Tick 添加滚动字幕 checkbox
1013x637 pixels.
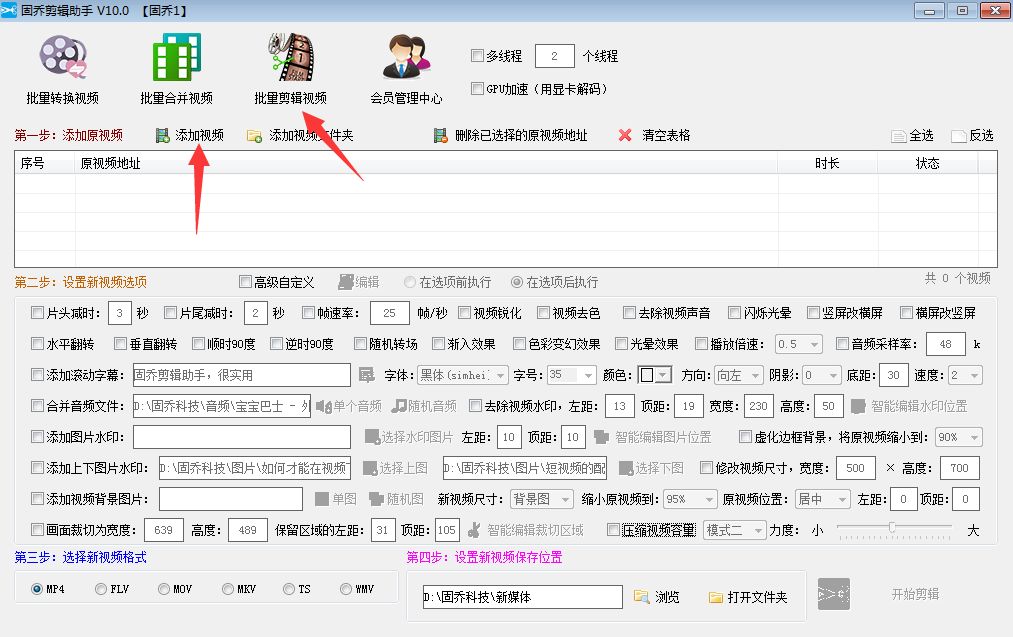coord(37,375)
